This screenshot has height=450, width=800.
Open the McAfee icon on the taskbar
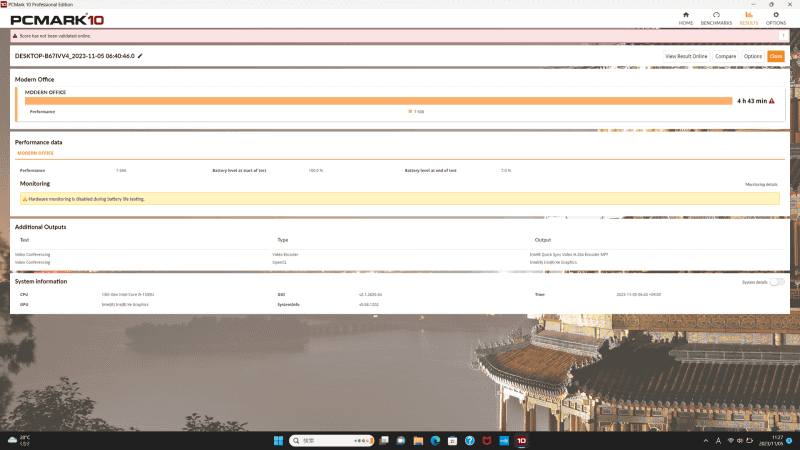pyautogui.click(x=487, y=440)
